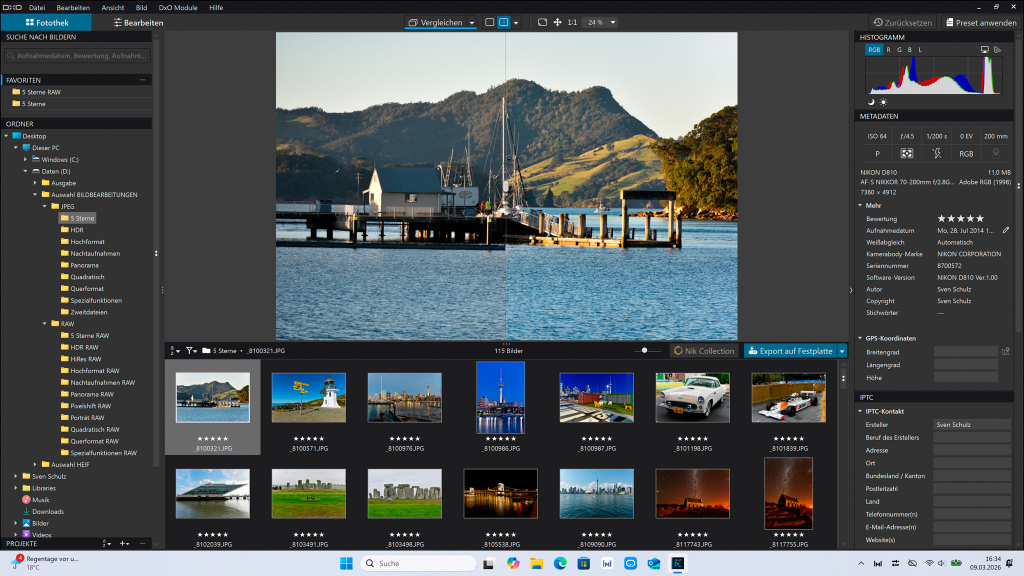Viewport: 1024px width, 576px height.
Task: Select the hand/pan tool icon in the toolbar
Action: 558,22
